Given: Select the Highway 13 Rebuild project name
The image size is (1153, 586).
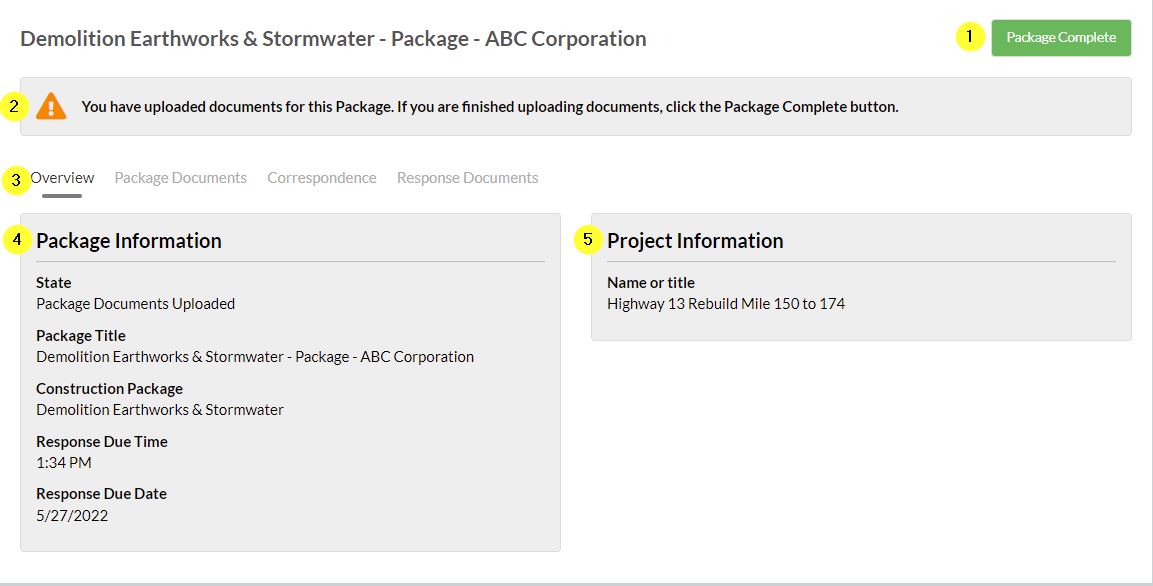Looking at the screenshot, I should tap(726, 303).
